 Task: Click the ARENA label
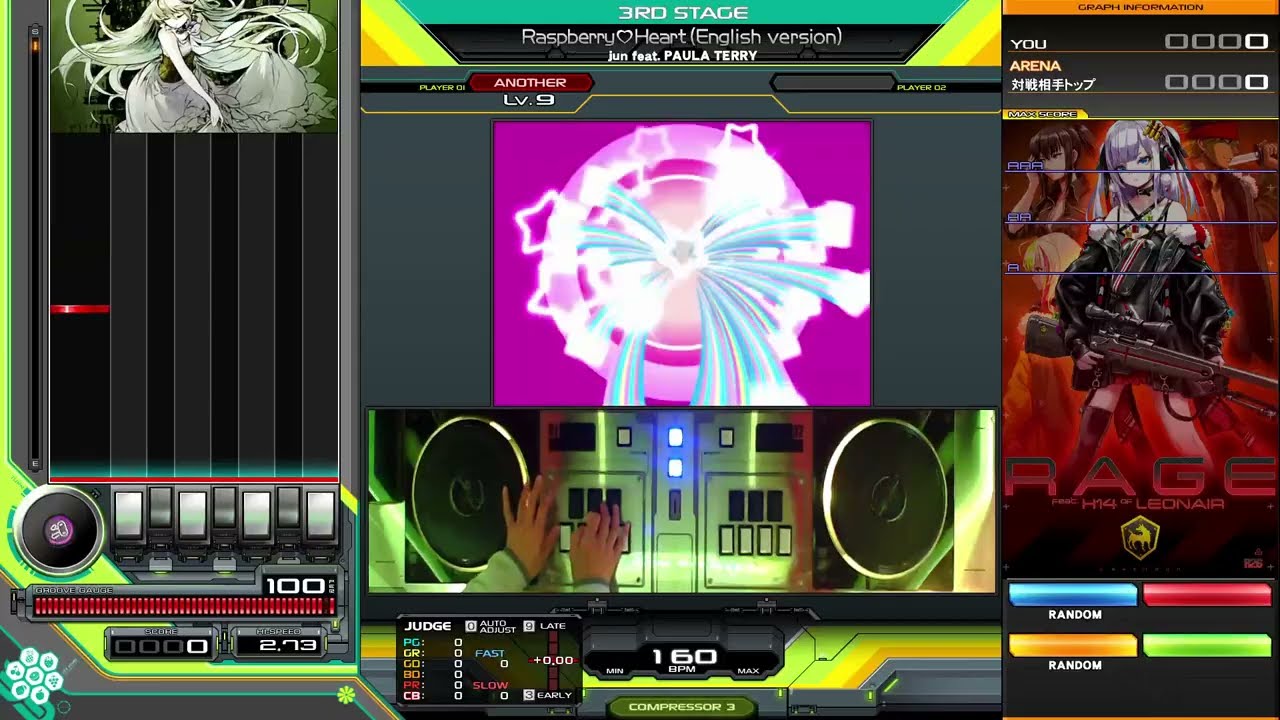[x=1035, y=66]
